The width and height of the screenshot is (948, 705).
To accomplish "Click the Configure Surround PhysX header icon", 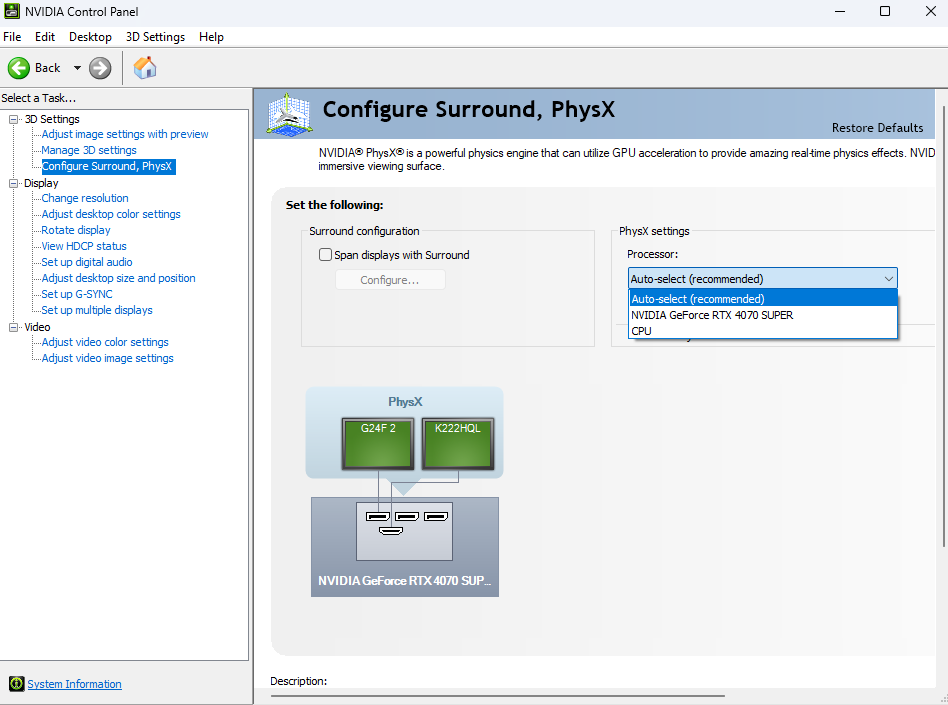I will pyautogui.click(x=290, y=114).
